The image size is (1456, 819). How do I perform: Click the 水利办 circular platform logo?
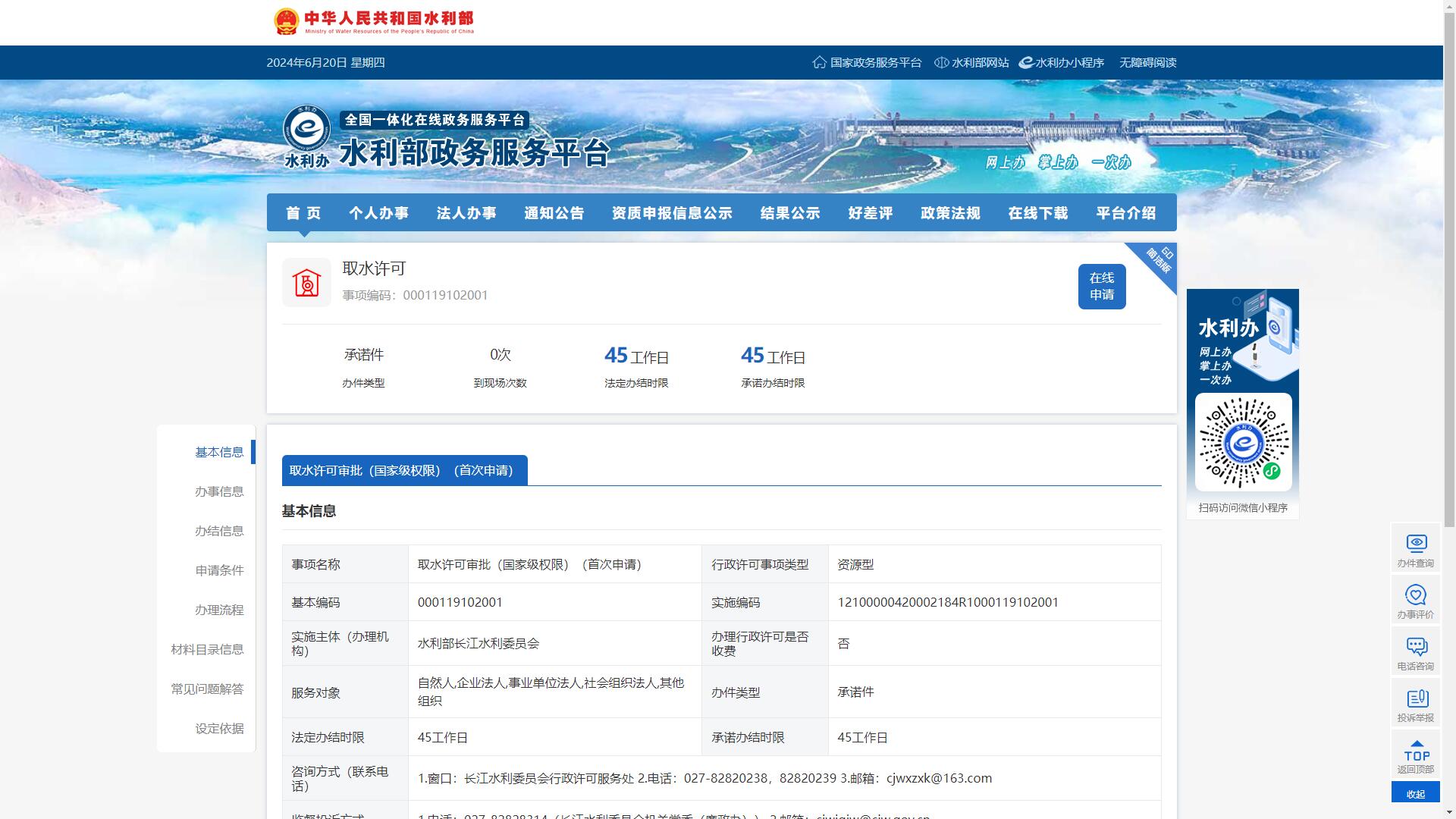click(x=306, y=130)
